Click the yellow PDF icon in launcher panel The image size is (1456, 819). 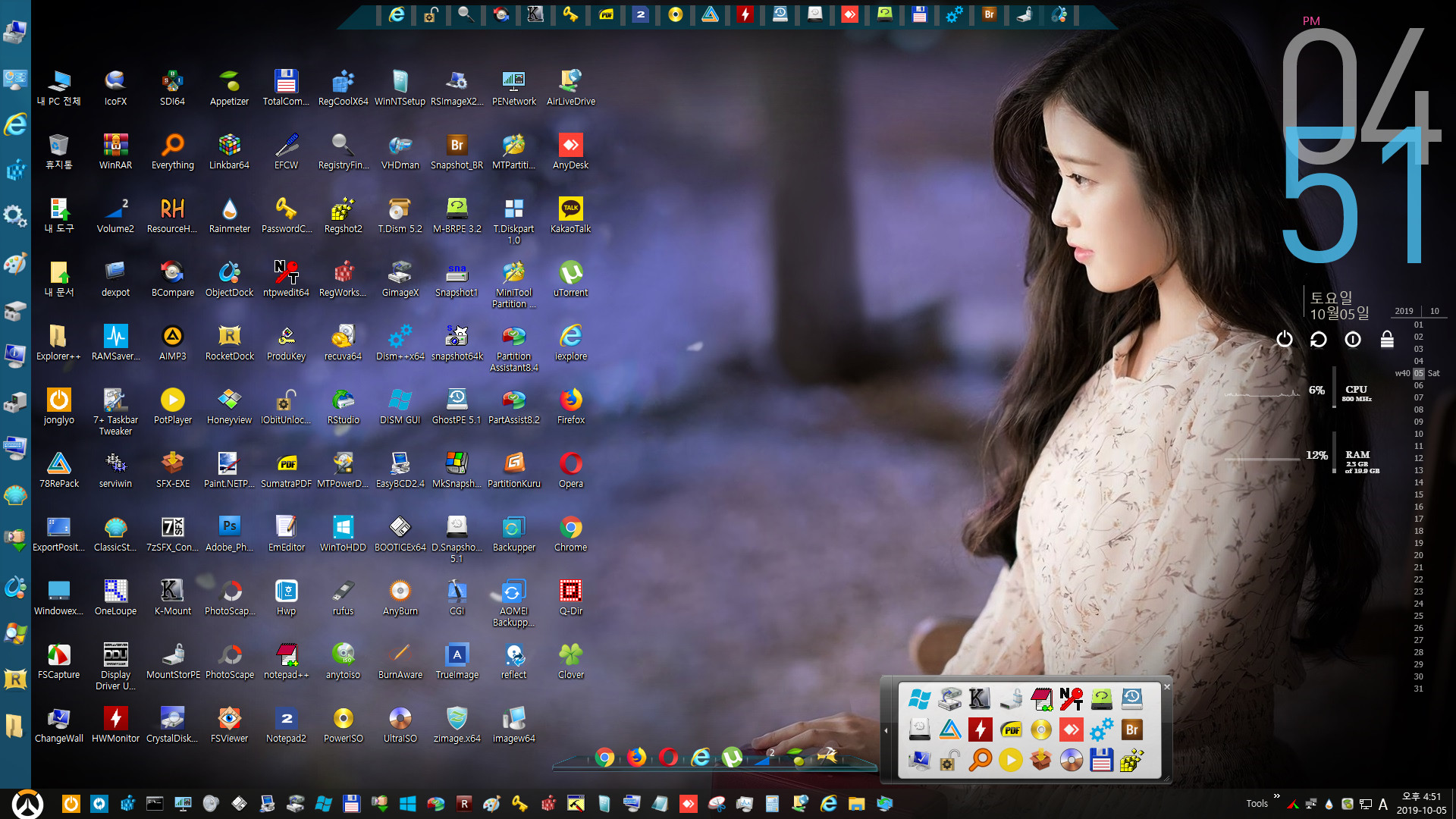point(1011,730)
